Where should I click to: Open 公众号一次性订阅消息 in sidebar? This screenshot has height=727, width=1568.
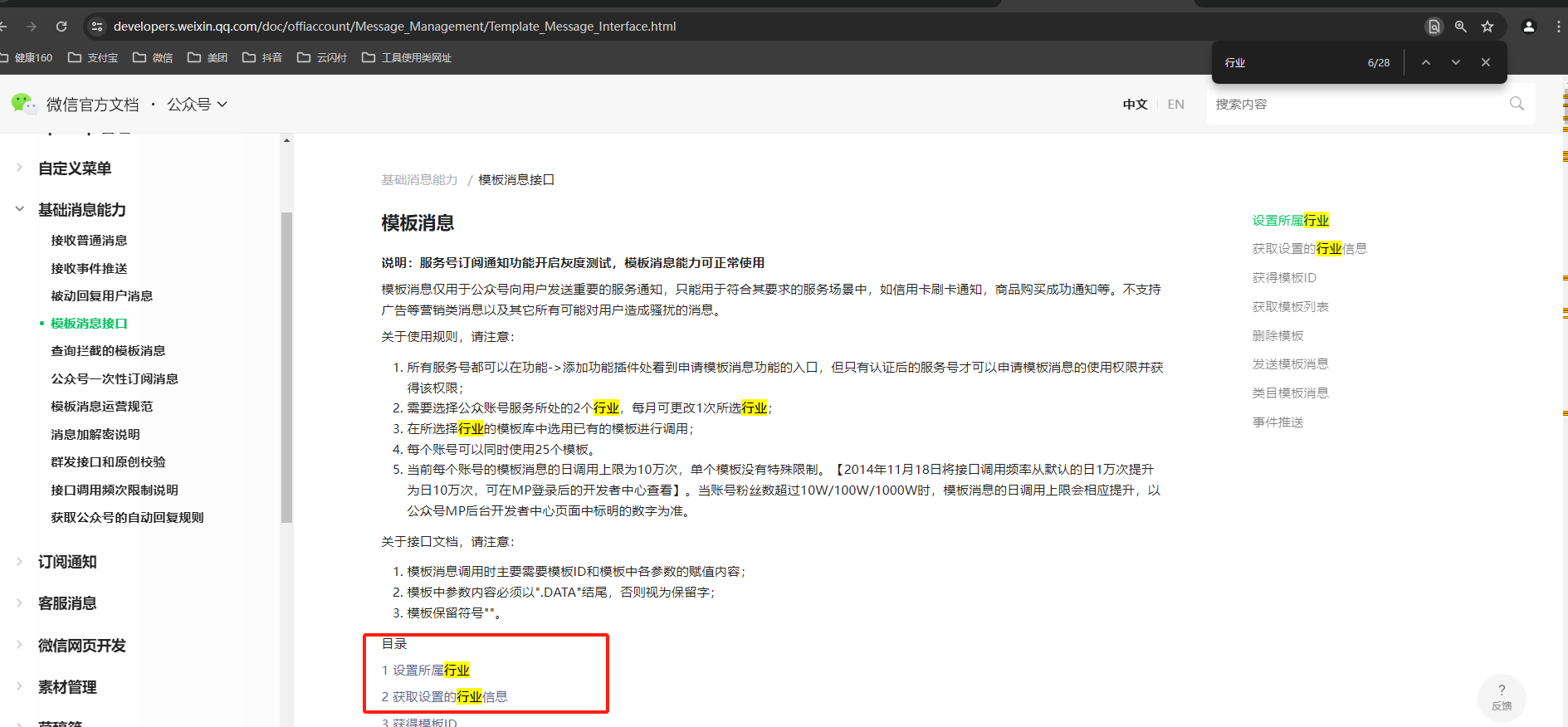(115, 379)
